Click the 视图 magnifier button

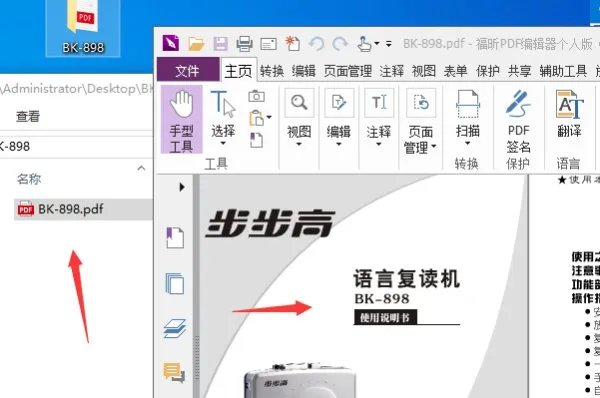click(x=299, y=103)
